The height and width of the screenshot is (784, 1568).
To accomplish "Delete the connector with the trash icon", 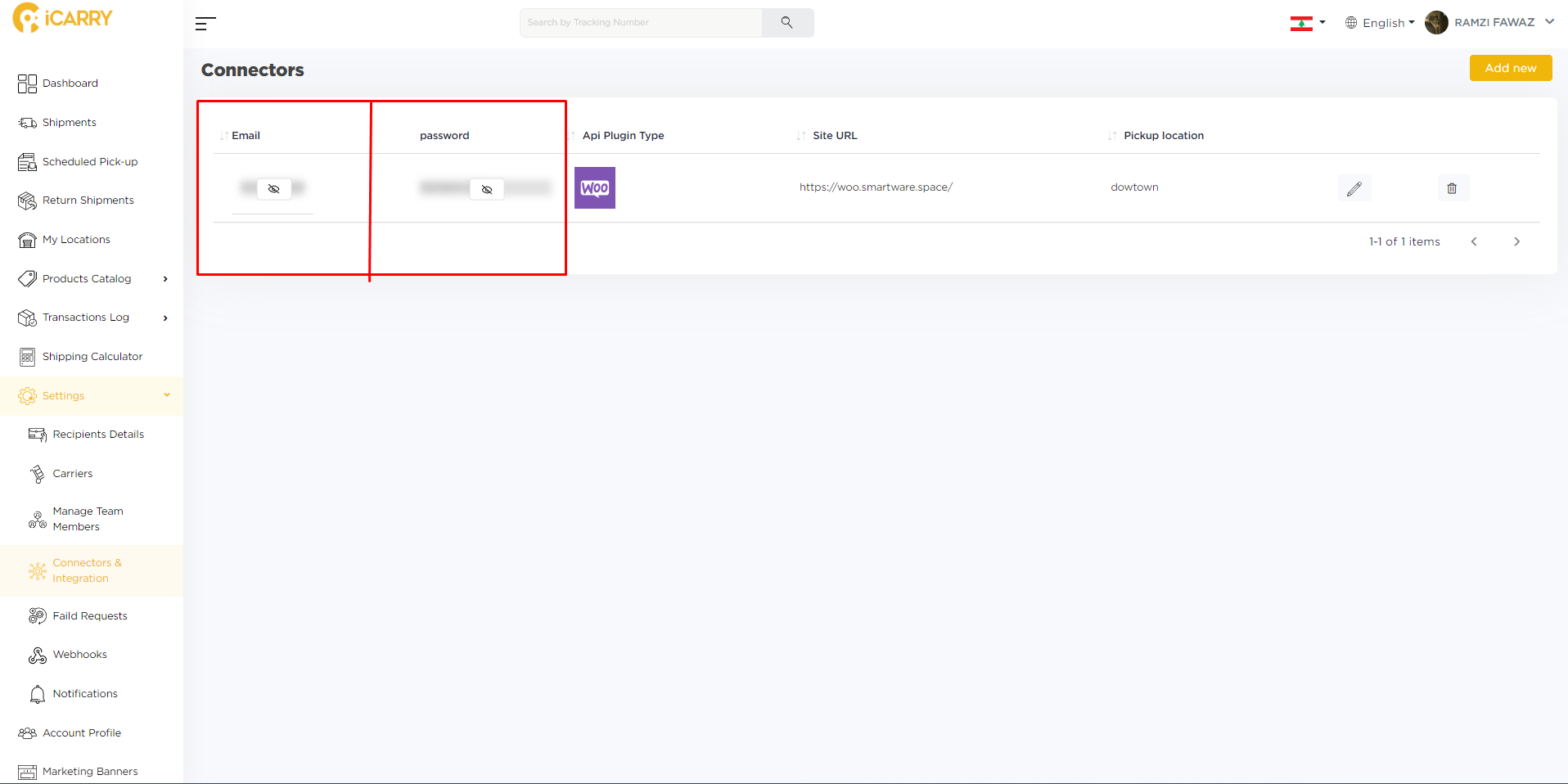I will 1453,188.
